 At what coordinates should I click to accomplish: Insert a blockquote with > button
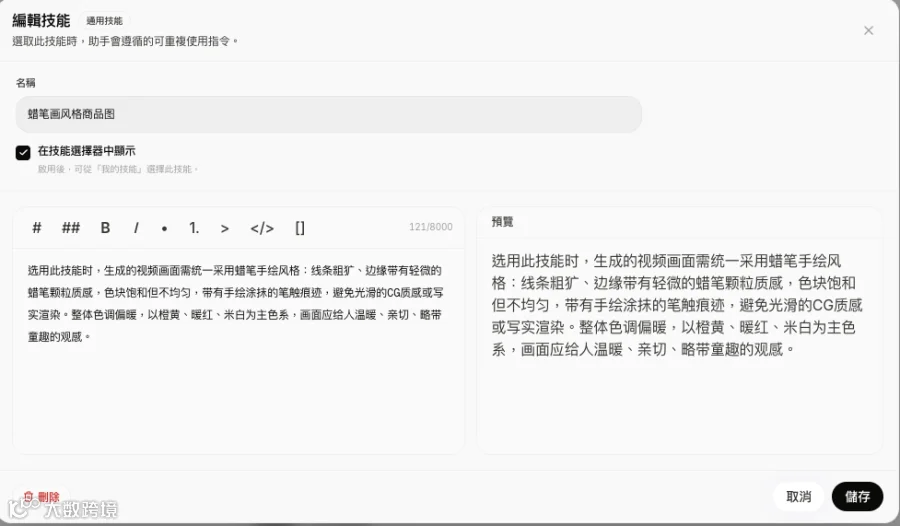click(x=224, y=228)
